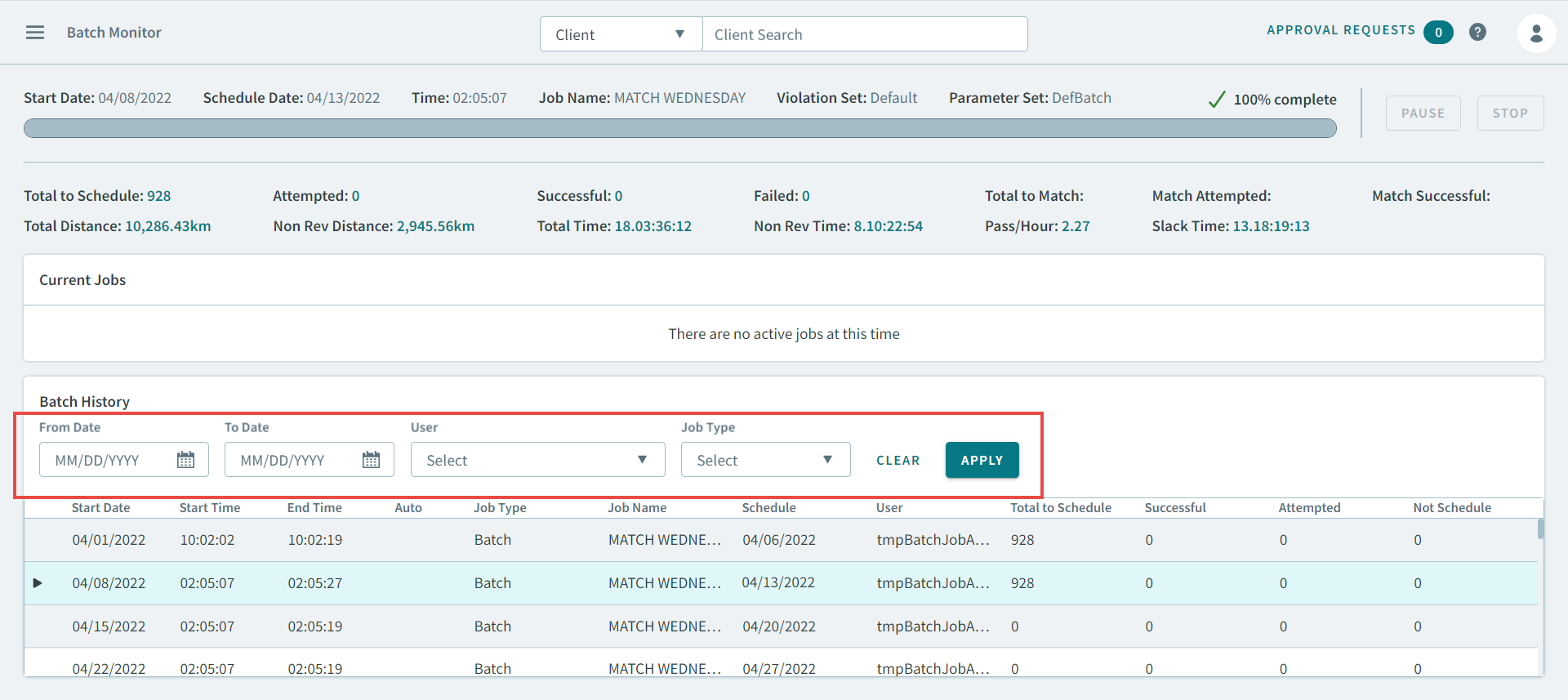Open the Approval Requests link
This screenshot has height=700, width=1568.
(1340, 30)
